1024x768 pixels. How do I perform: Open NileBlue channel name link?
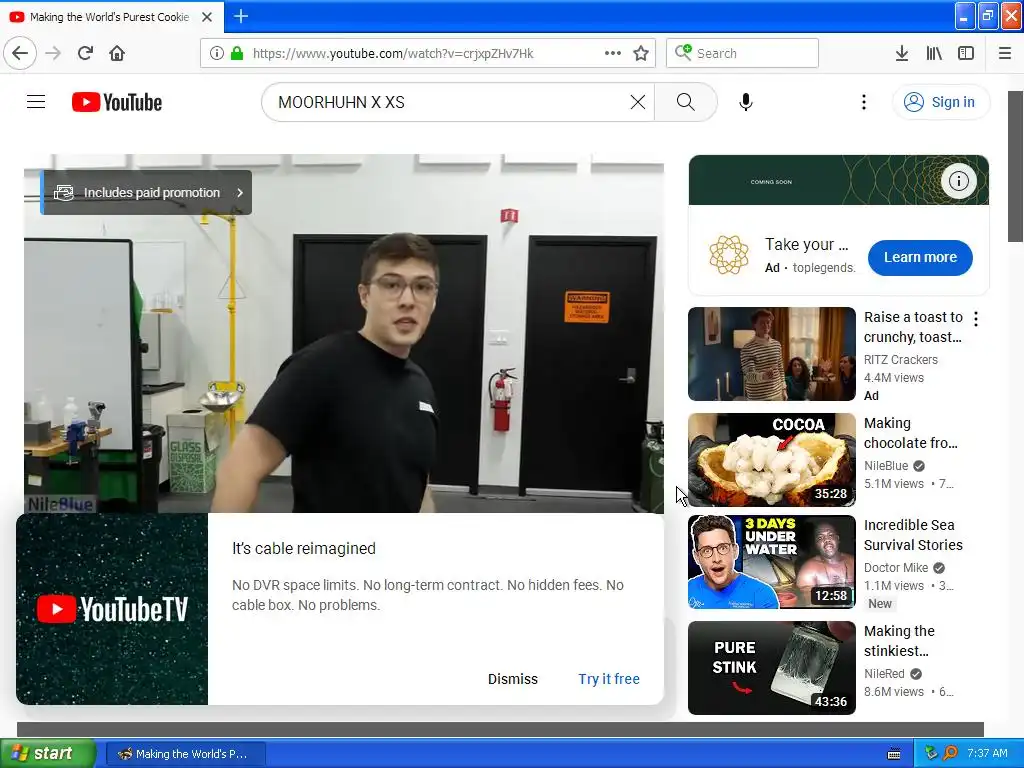886,466
